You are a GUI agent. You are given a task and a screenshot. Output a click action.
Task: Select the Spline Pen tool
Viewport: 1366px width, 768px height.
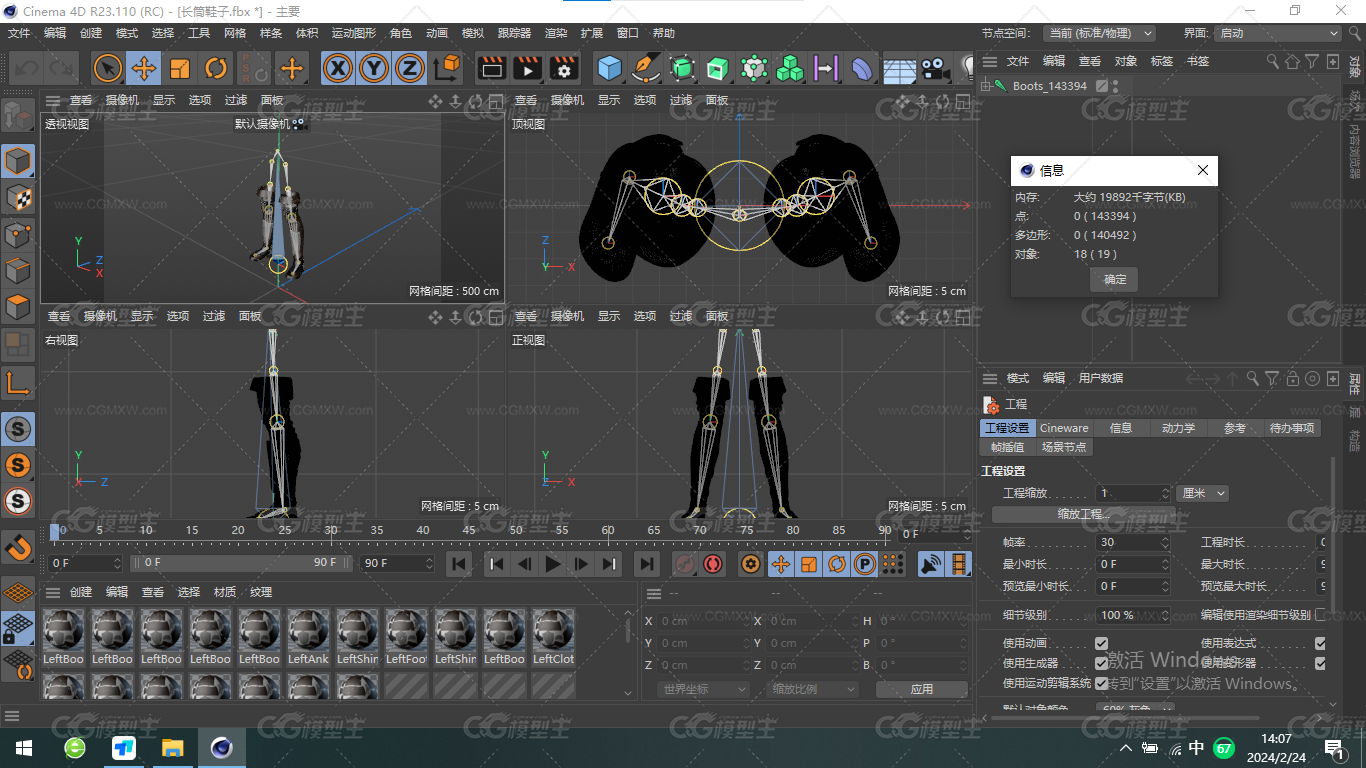[646, 68]
